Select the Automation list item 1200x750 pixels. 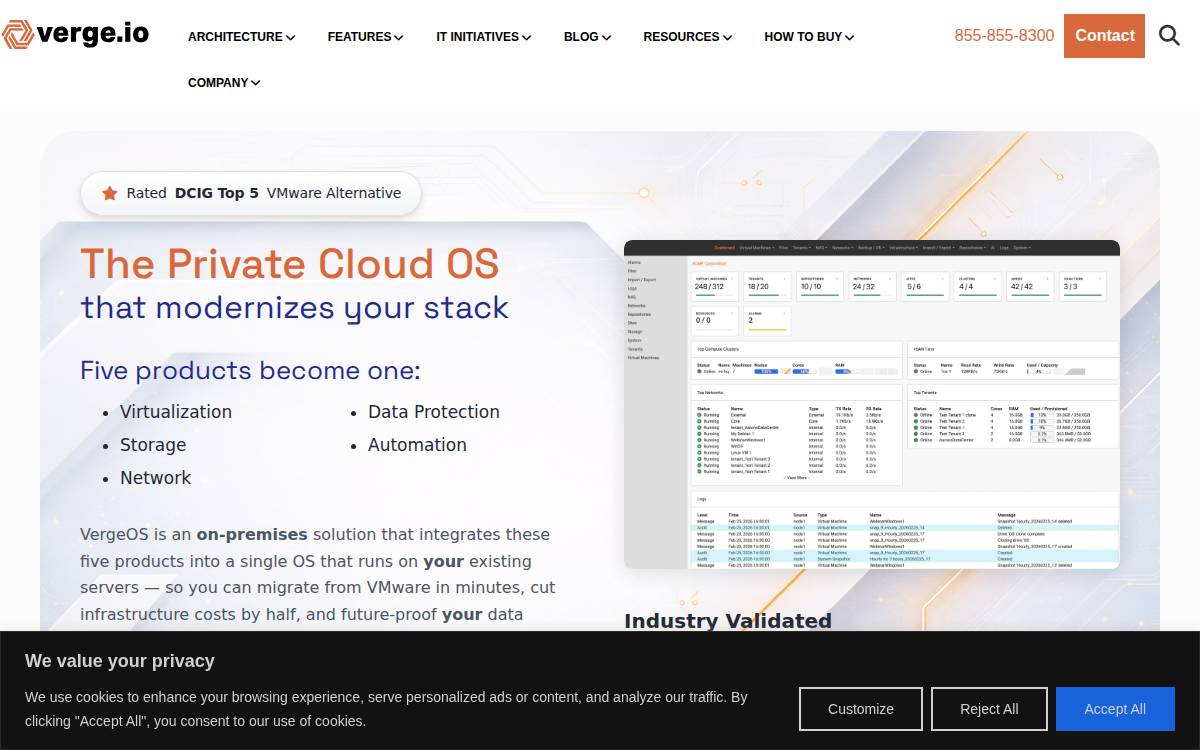tap(417, 445)
